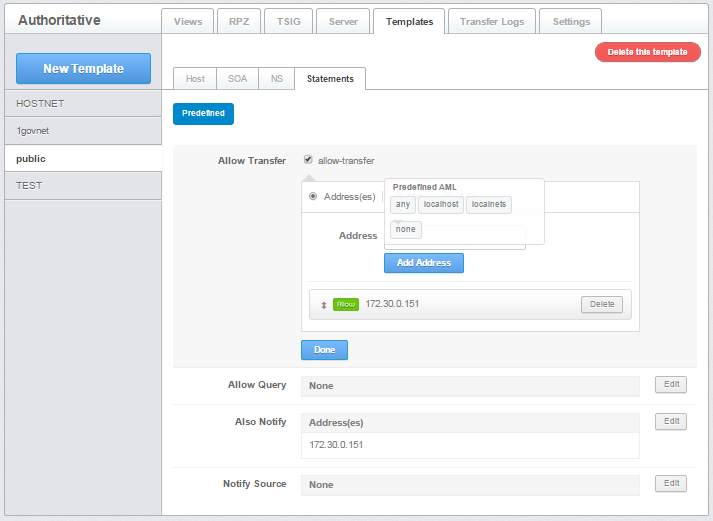Choose the 'any' predefined AML
The width and height of the screenshot is (713, 521).
click(x=402, y=204)
